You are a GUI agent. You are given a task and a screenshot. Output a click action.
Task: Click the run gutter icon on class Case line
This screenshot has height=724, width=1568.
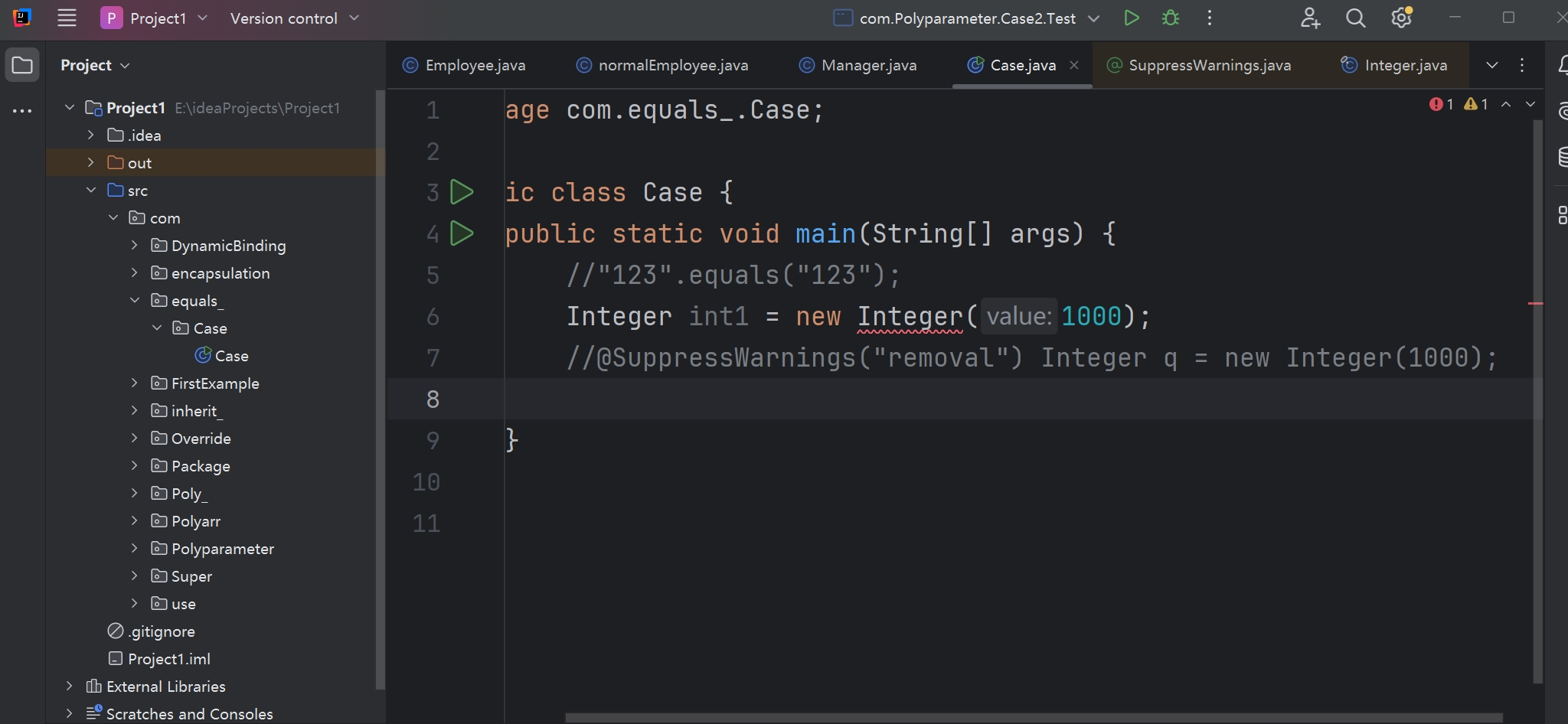(462, 192)
